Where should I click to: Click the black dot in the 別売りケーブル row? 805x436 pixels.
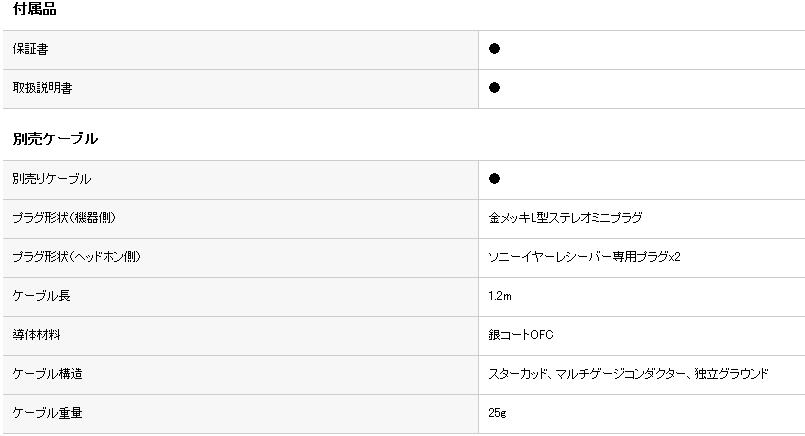coord(494,179)
